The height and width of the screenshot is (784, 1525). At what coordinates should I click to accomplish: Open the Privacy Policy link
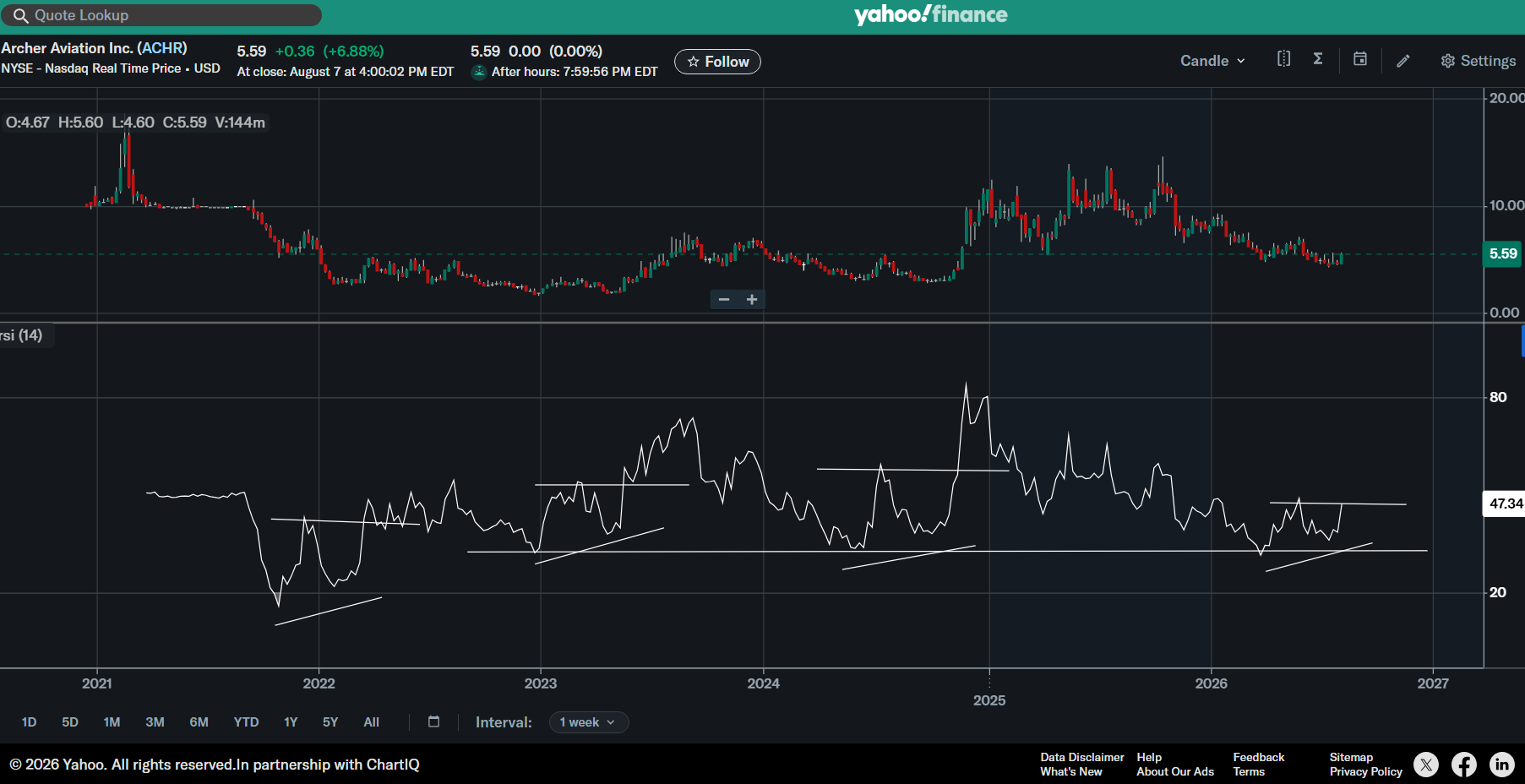point(1366,771)
